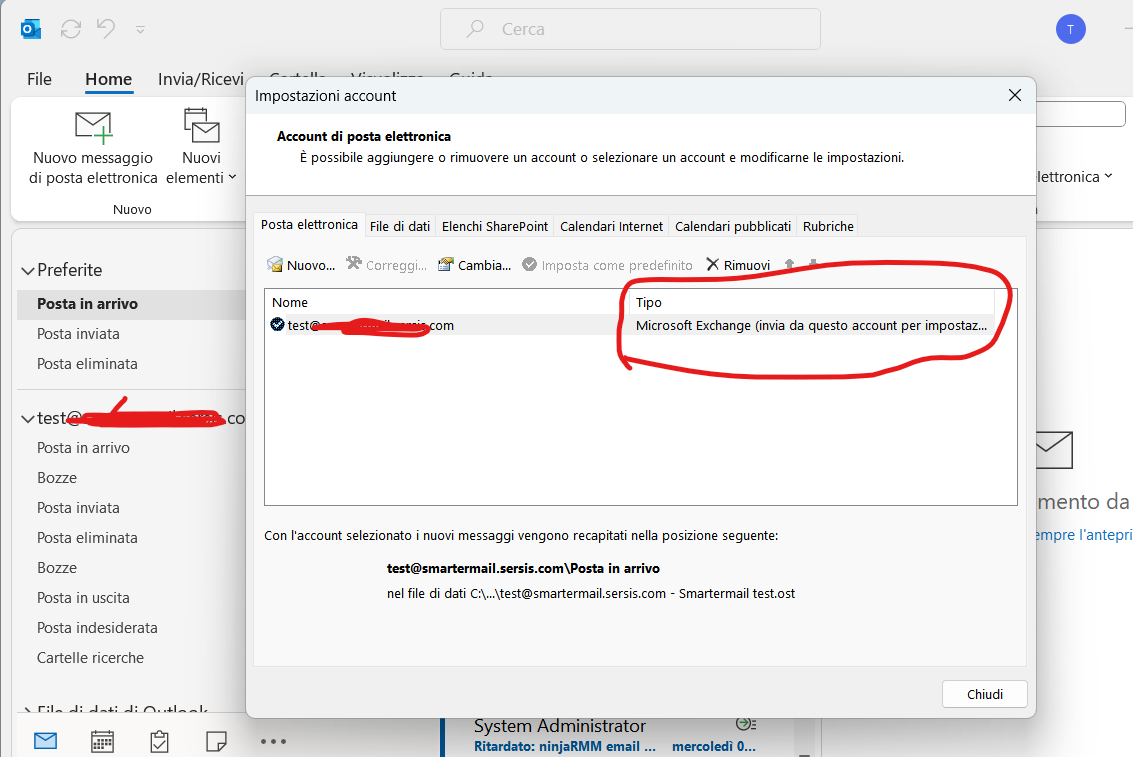
Task: Open the Nuovi elementi dropdown
Action: pos(201,148)
